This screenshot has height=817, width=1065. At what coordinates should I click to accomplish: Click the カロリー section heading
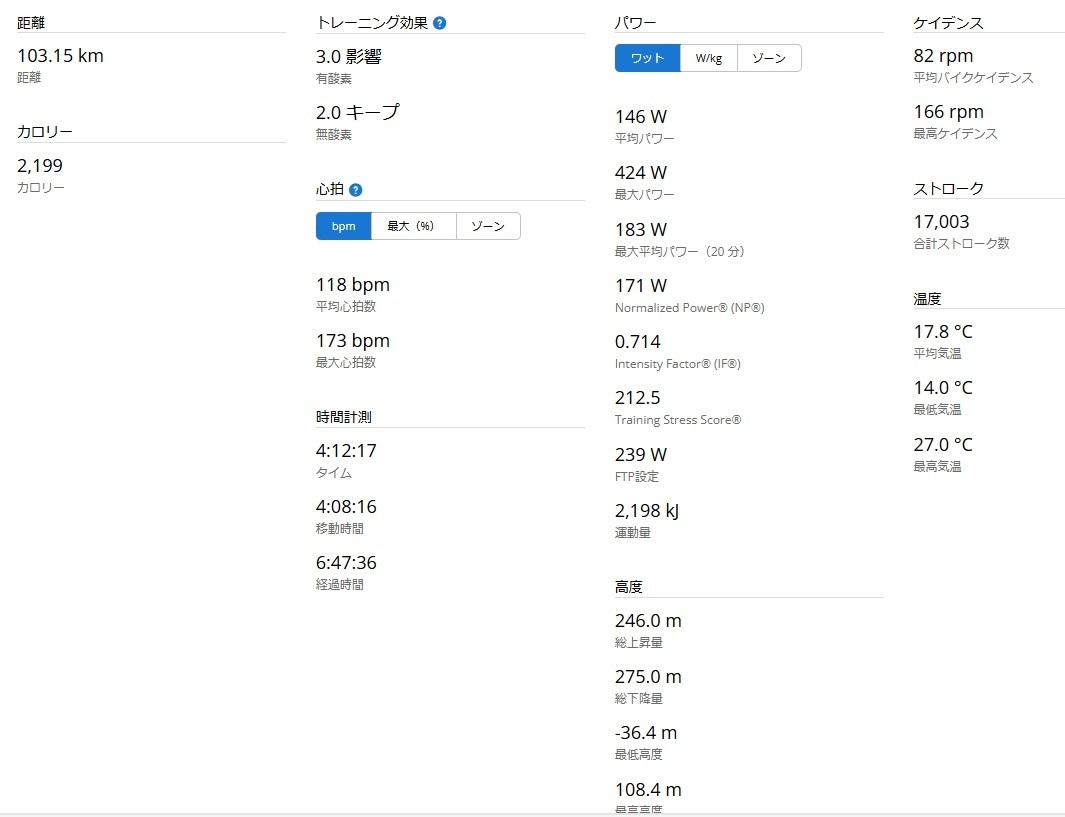tap(45, 132)
